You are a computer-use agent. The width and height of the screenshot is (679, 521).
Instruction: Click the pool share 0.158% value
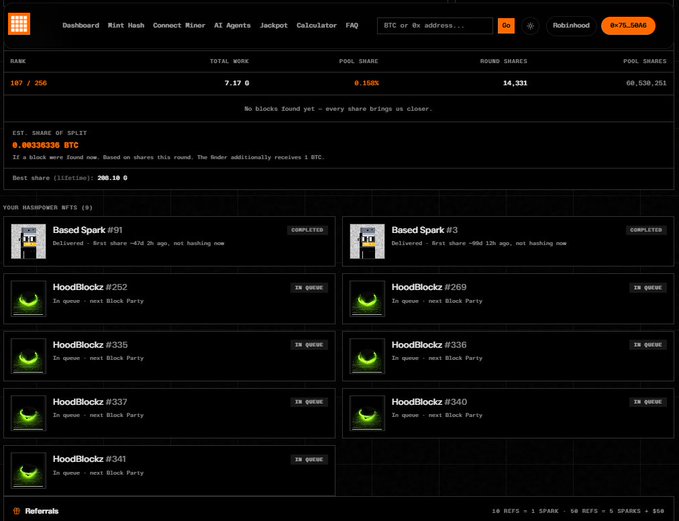pos(366,83)
